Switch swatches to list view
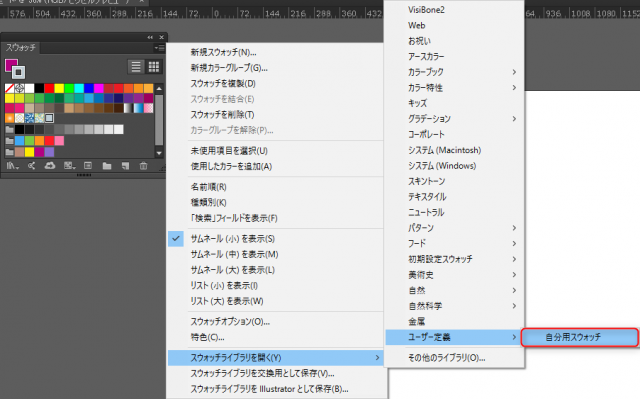Image resolution: width=640 pixels, height=399 pixels. click(x=136, y=66)
